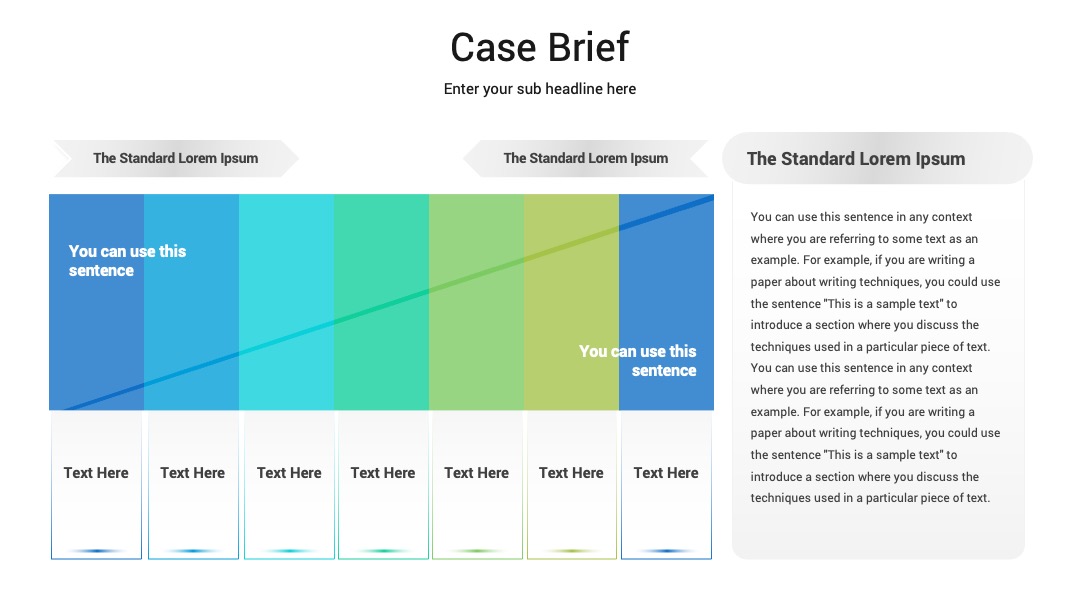
Task: Select the teal green fourth column stripe
Action: 382,302
